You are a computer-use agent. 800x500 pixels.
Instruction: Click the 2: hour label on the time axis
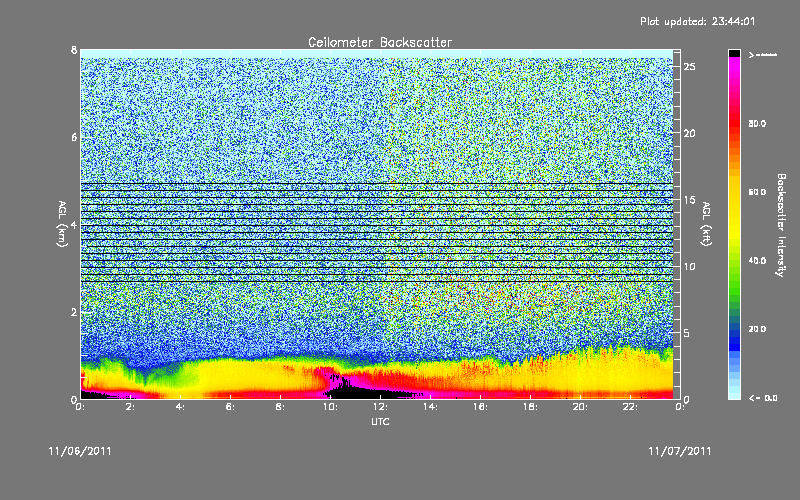point(131,407)
